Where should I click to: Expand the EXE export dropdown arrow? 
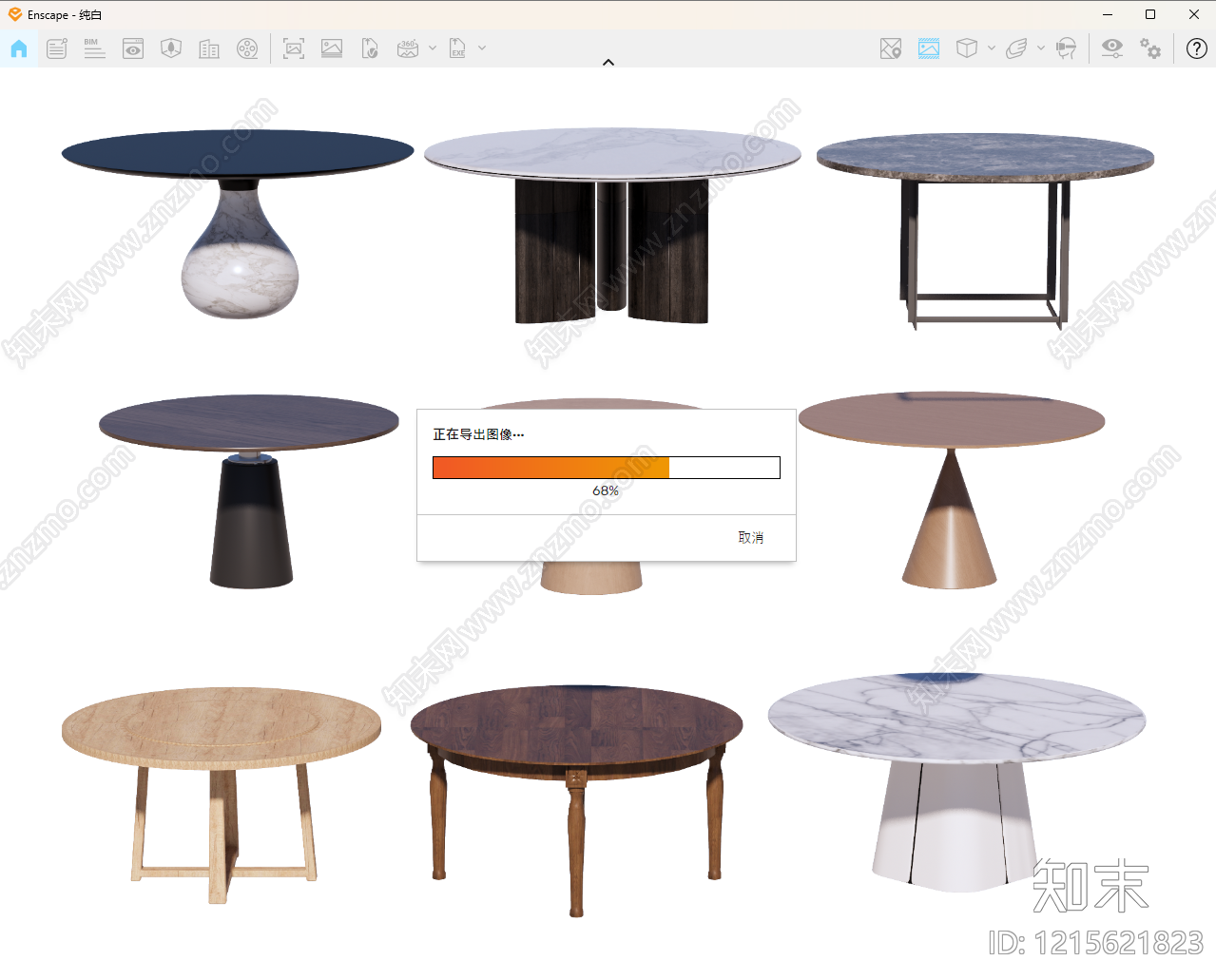tap(482, 48)
